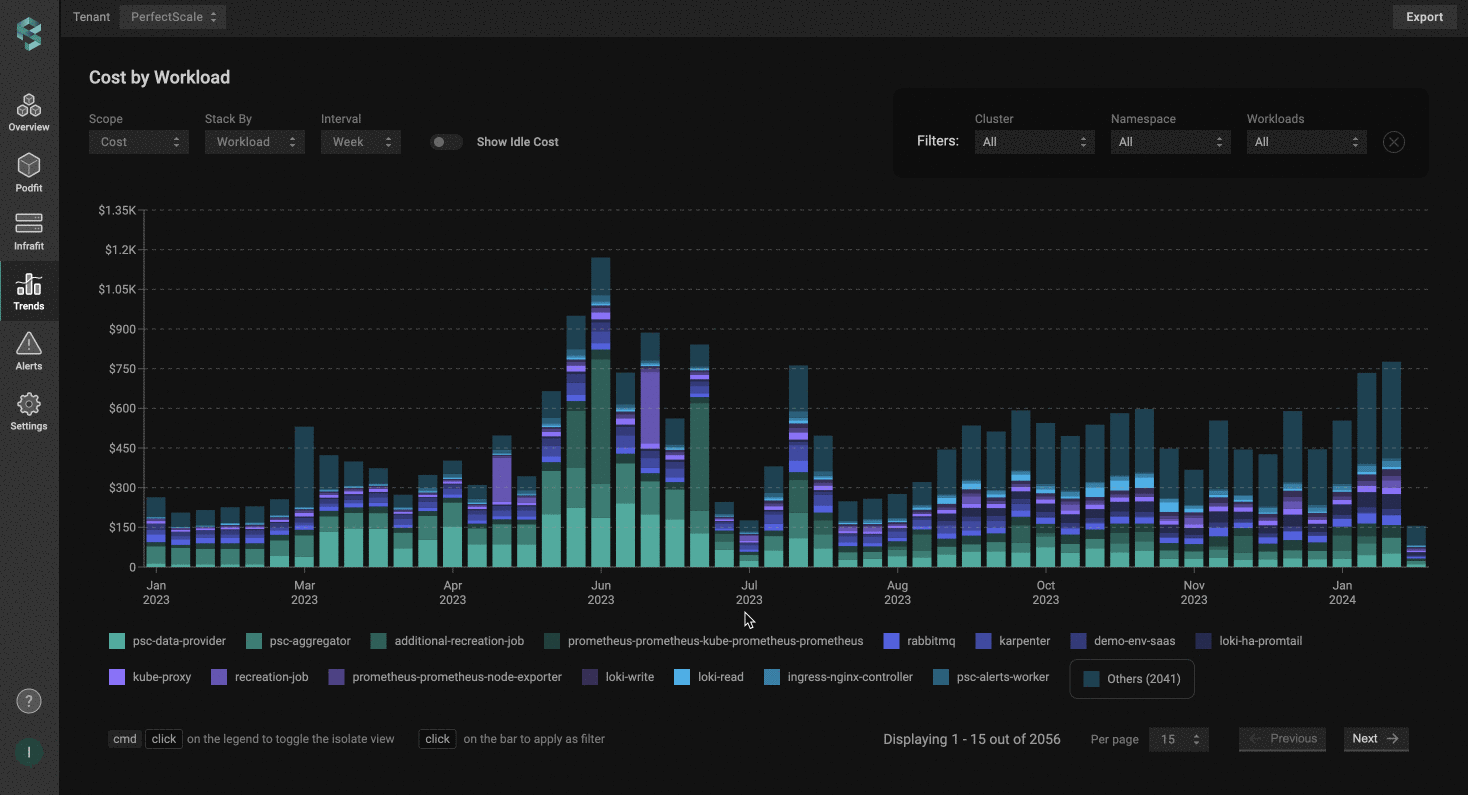Open the Tenant PerfectScale selector

(x=172, y=17)
